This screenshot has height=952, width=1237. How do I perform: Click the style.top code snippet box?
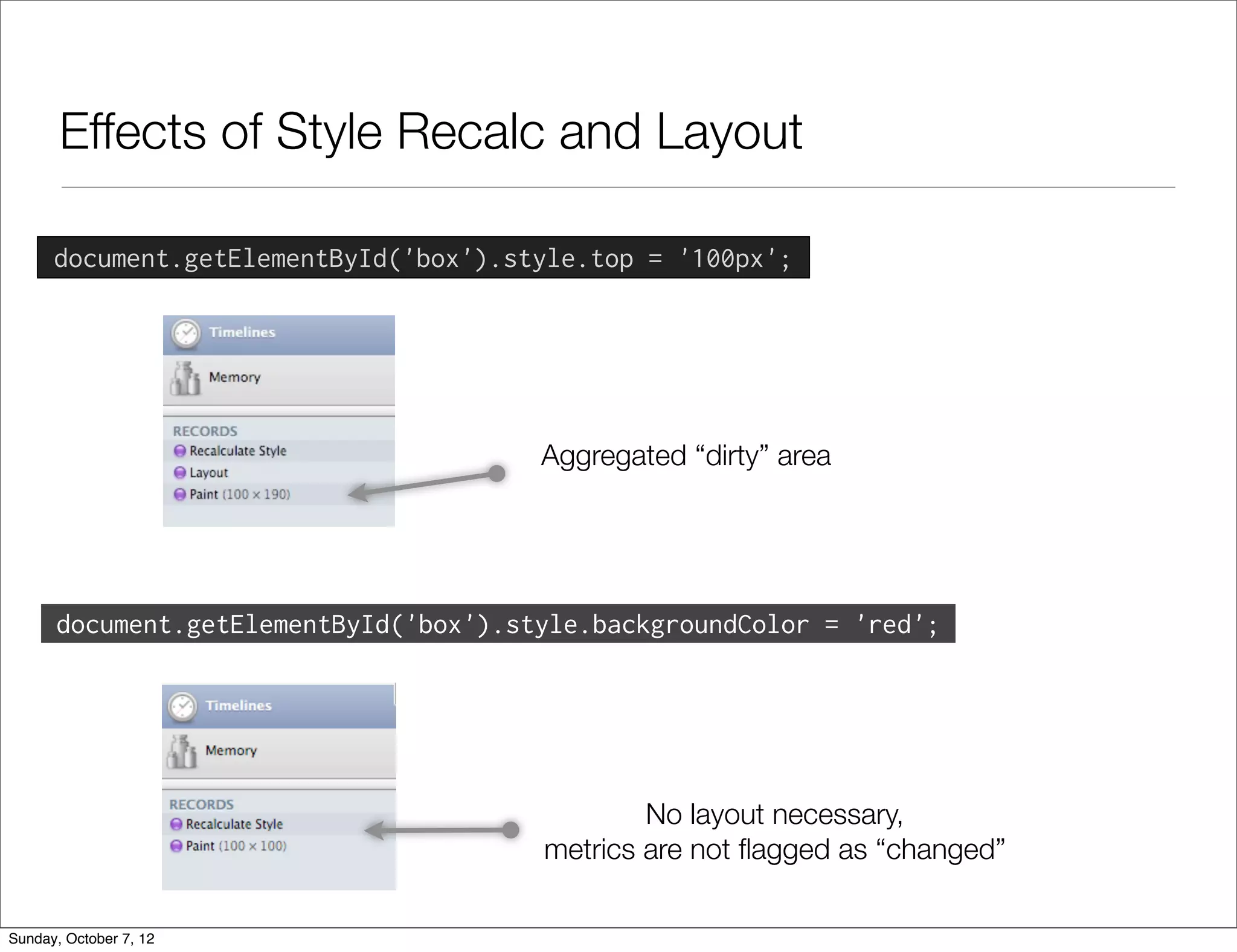[423, 258]
